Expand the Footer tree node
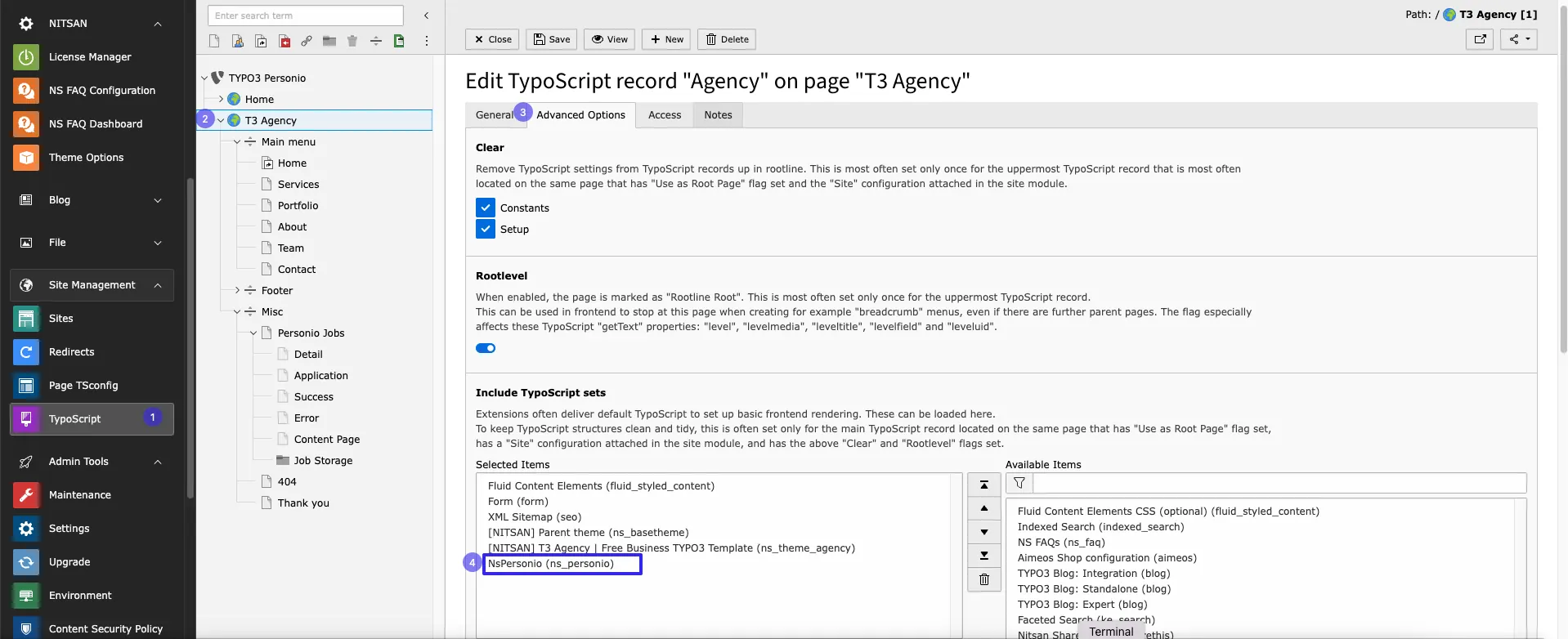This screenshot has height=639, width=1568. pyautogui.click(x=237, y=291)
